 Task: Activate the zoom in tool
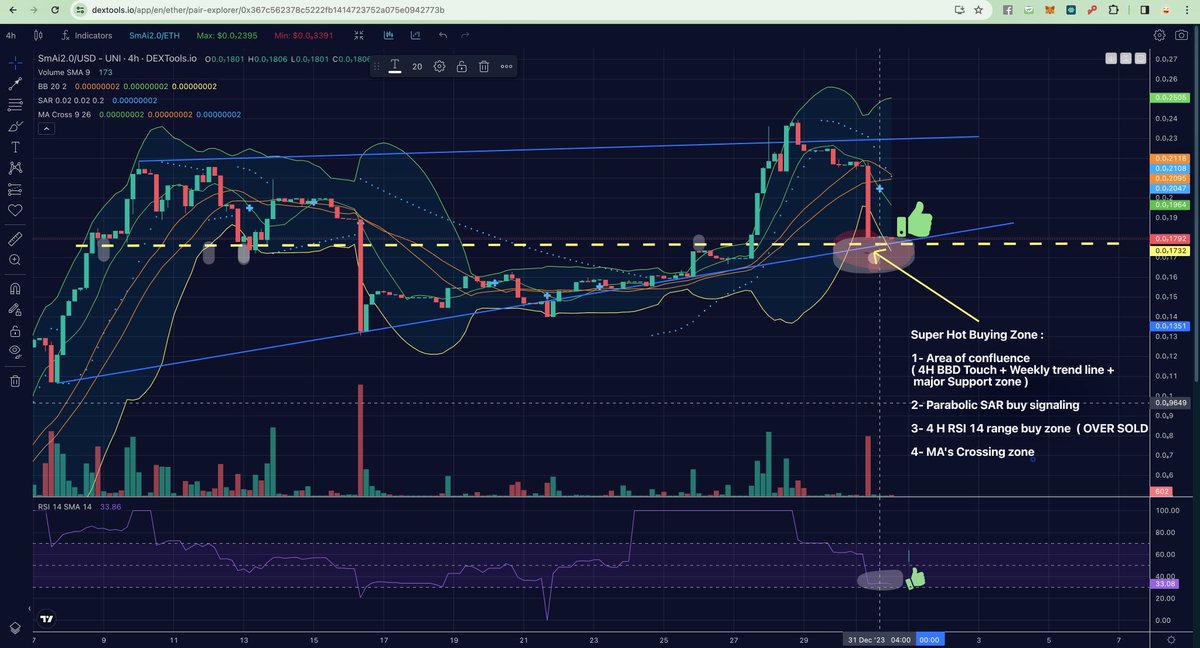click(x=14, y=260)
